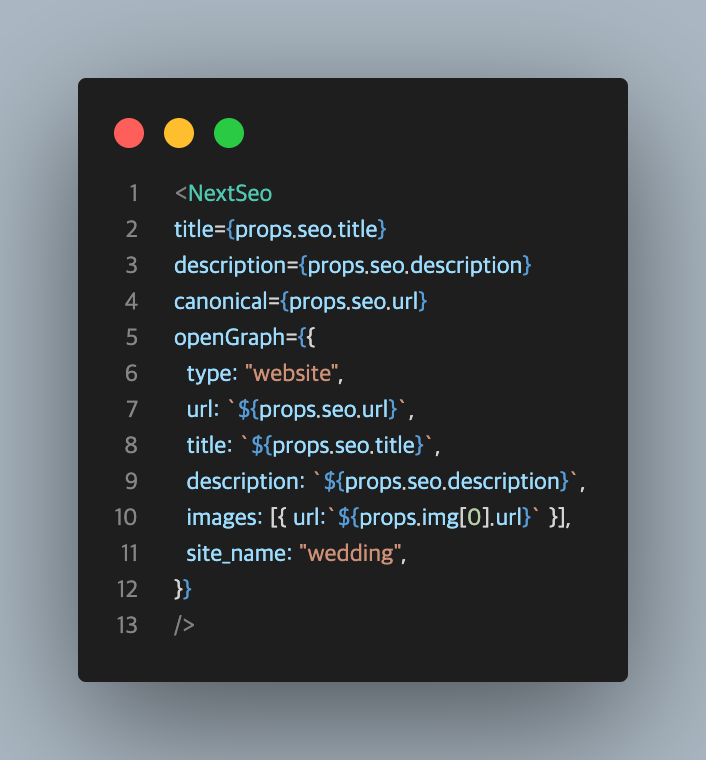
Task: Click line number 10 in gutter
Action: point(126,517)
